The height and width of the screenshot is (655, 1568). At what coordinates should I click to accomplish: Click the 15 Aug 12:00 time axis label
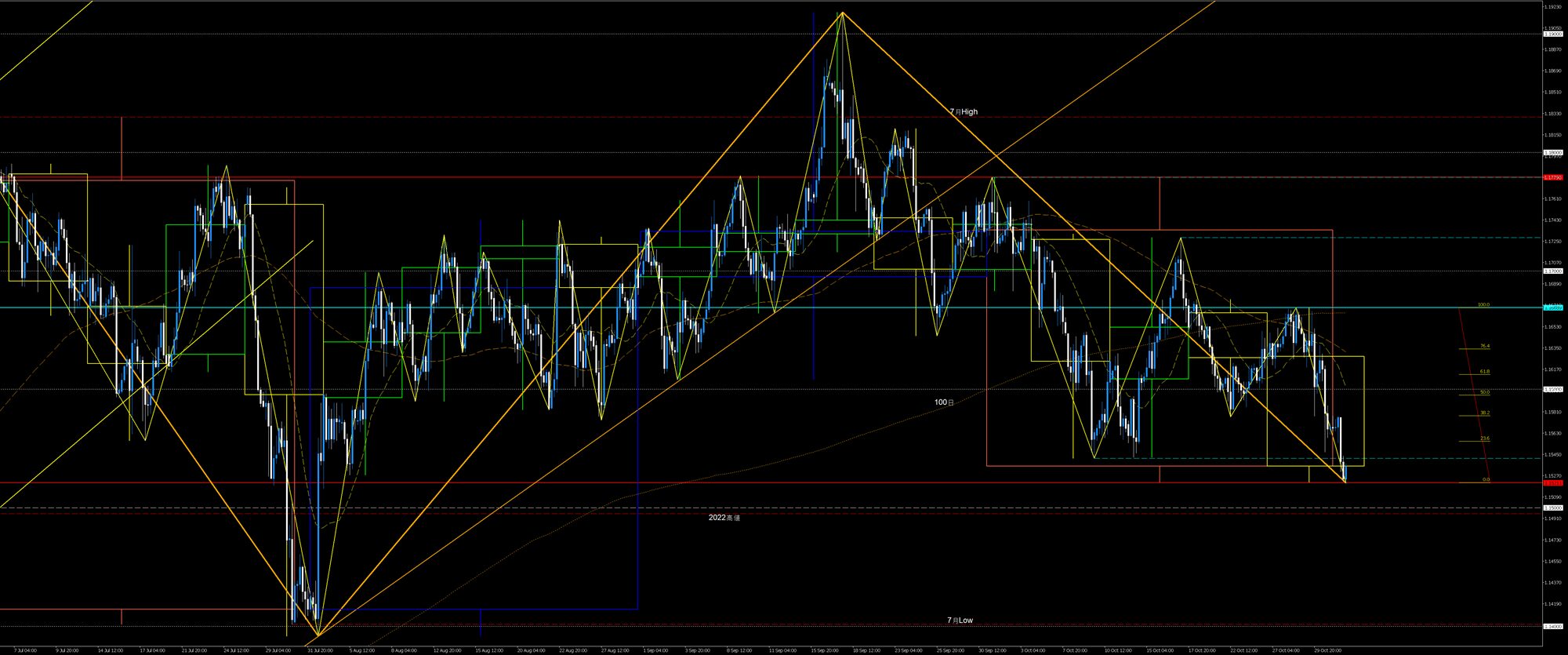(x=488, y=650)
